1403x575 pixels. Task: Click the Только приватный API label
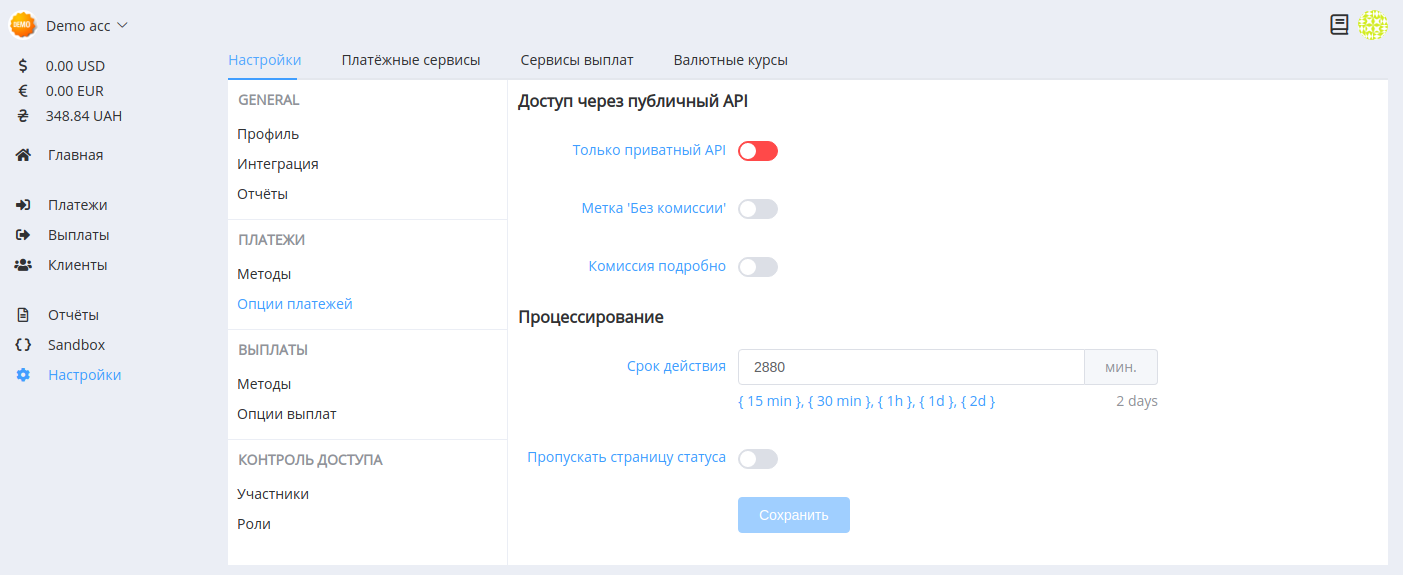click(649, 150)
